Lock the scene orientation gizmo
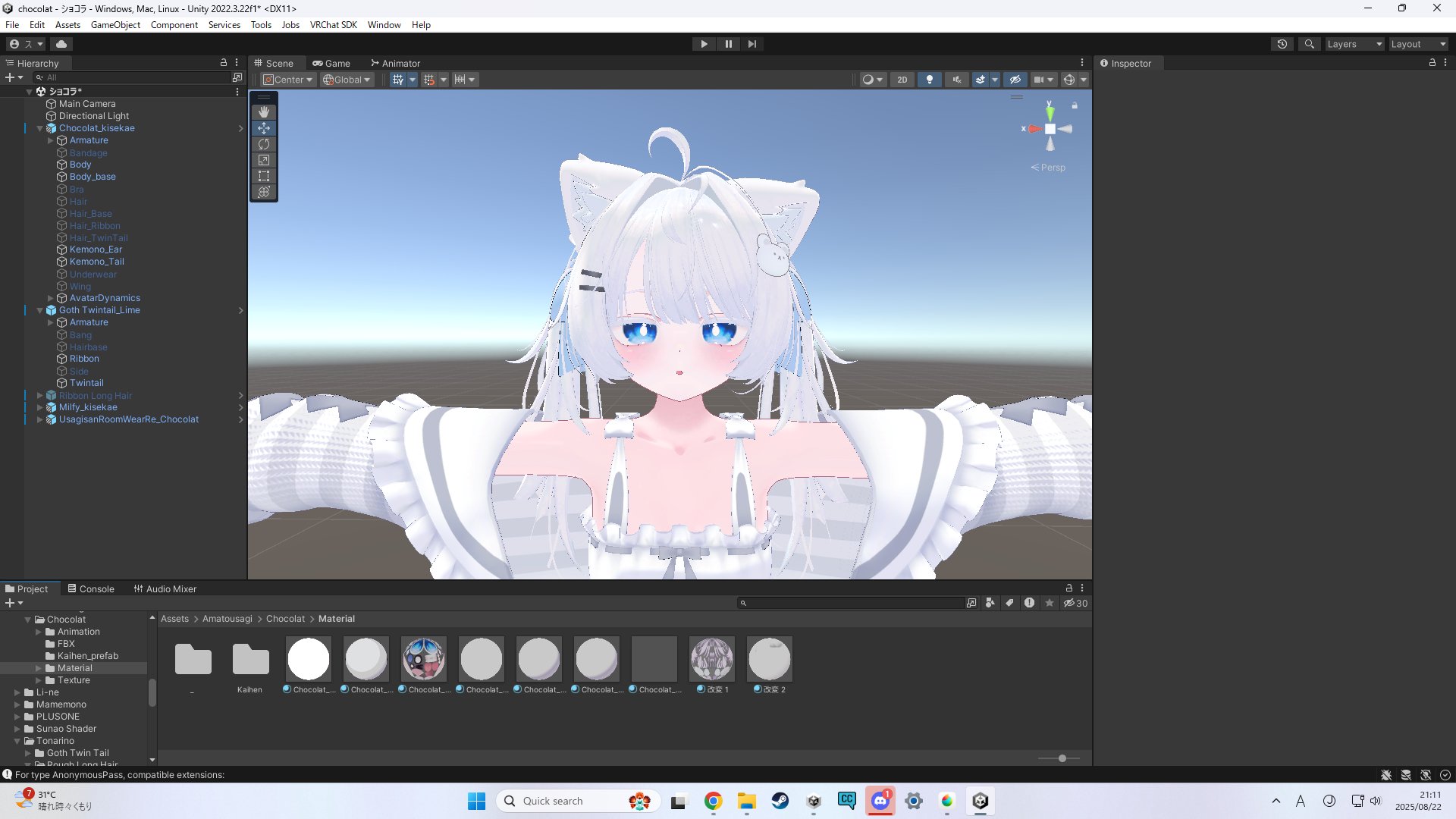Image resolution: width=1456 pixels, height=819 pixels. click(1075, 105)
